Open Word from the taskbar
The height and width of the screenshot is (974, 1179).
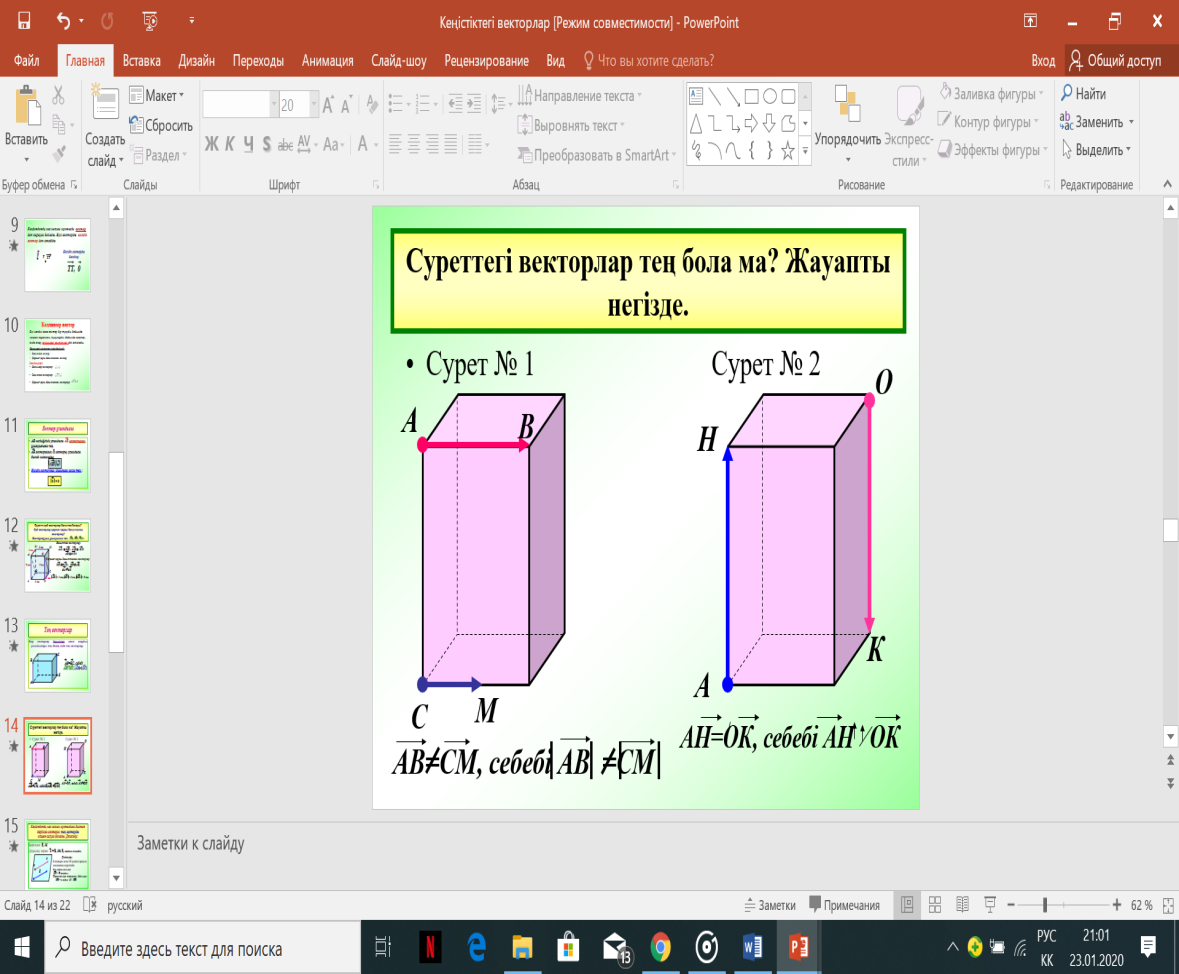click(754, 946)
